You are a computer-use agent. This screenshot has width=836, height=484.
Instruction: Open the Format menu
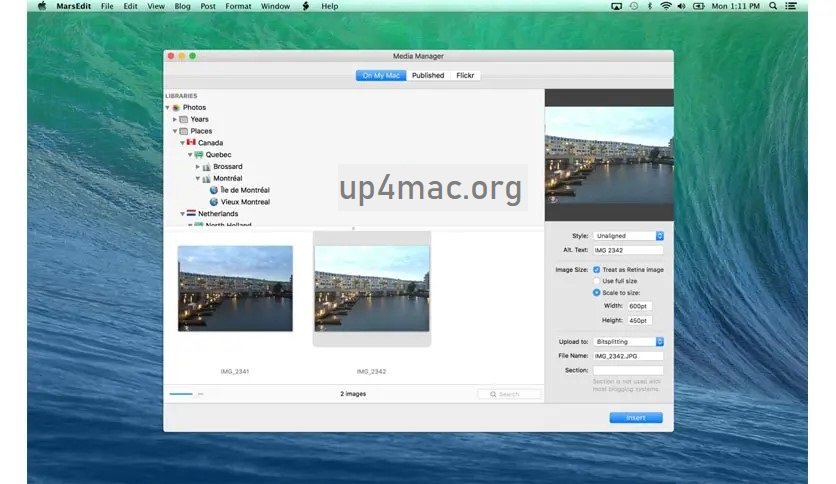[x=238, y=6]
